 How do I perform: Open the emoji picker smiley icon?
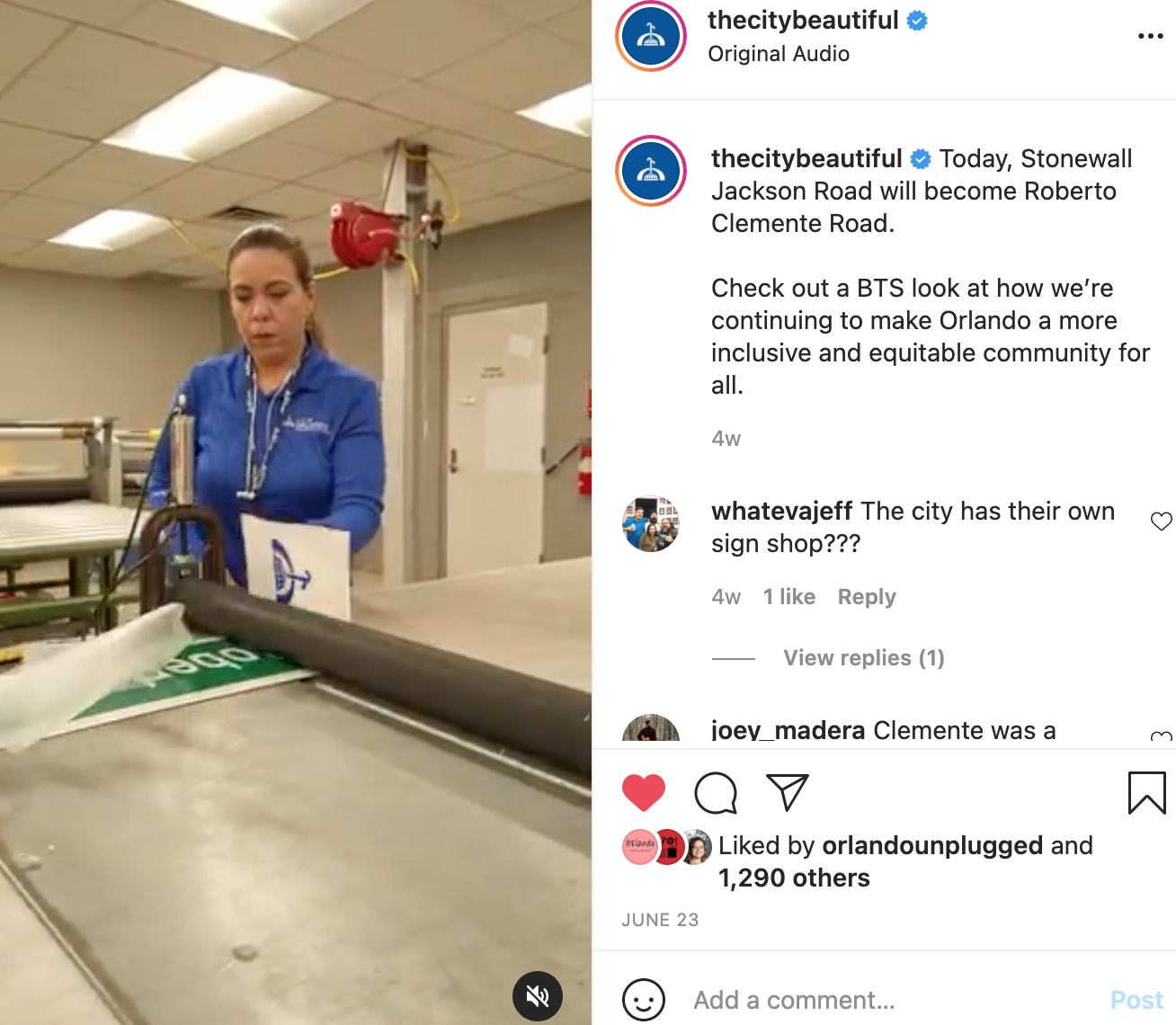point(644,1000)
